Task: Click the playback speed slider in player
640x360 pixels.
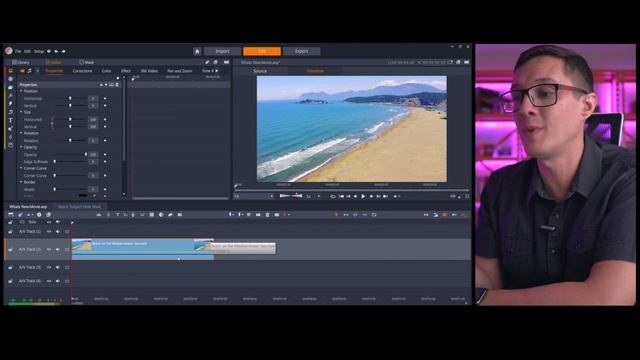Action: (x=291, y=196)
